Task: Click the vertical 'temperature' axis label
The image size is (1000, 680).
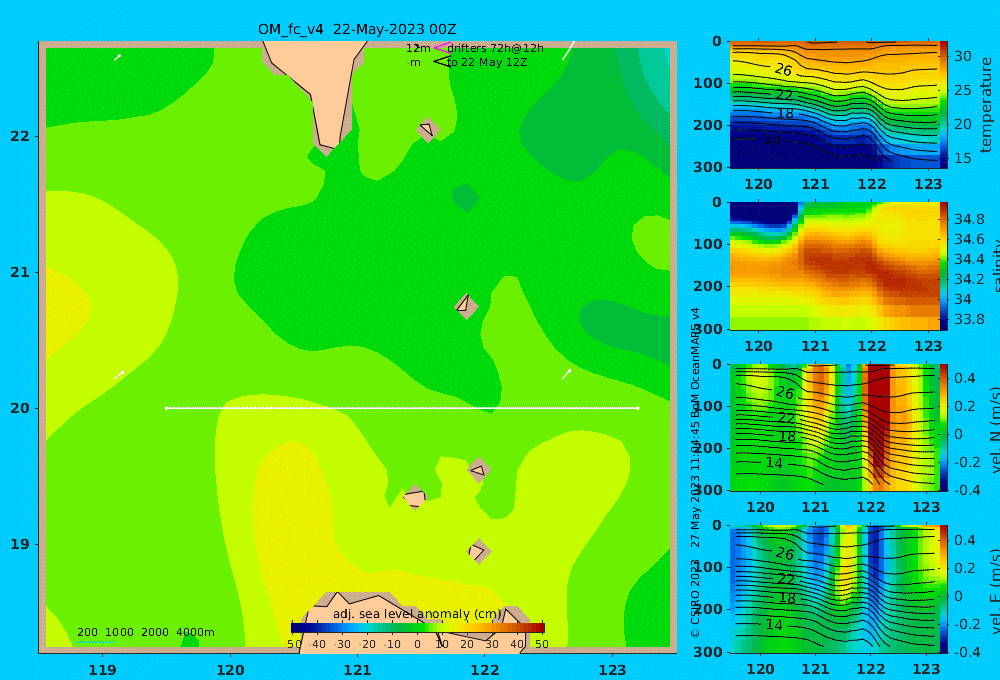Action: (x=986, y=105)
